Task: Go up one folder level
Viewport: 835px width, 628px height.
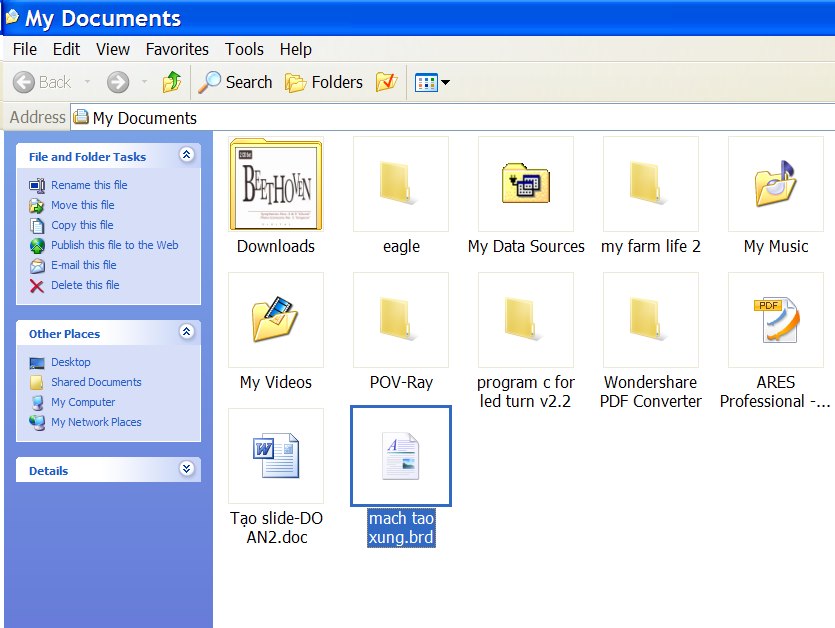Action: [171, 82]
